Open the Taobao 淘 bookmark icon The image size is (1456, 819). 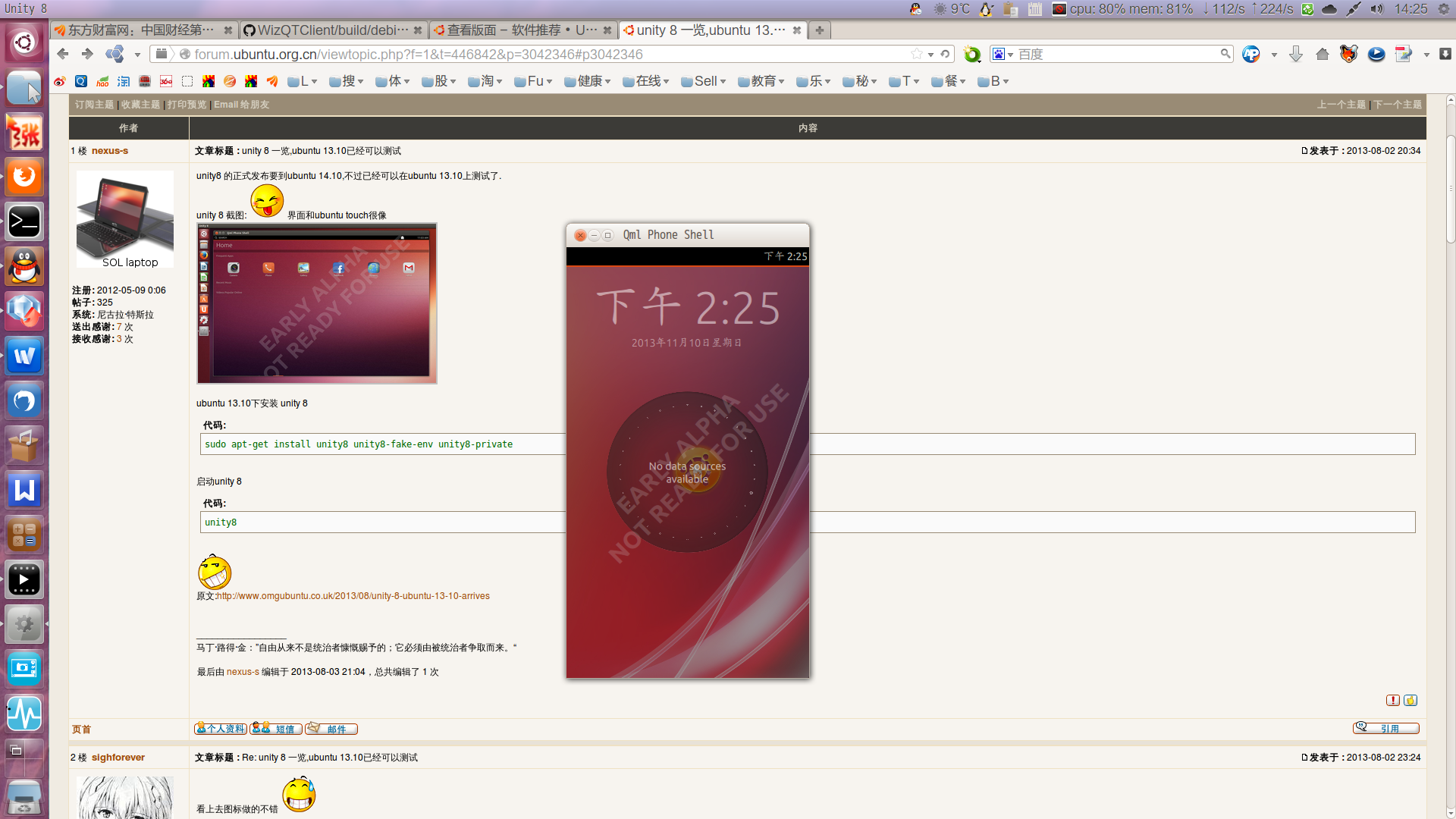tap(124, 81)
